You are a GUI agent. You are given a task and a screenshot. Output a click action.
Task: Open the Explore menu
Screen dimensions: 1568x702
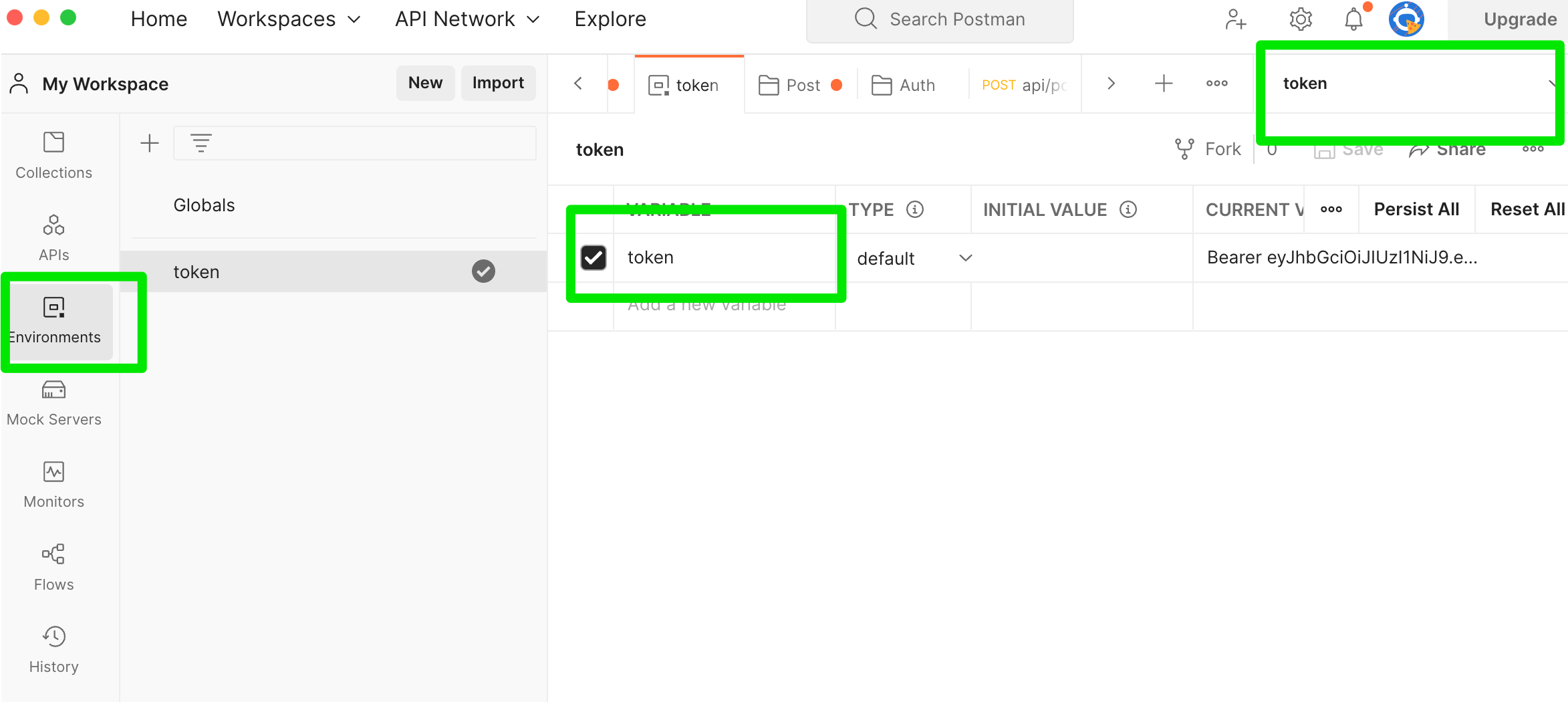pyautogui.click(x=610, y=19)
